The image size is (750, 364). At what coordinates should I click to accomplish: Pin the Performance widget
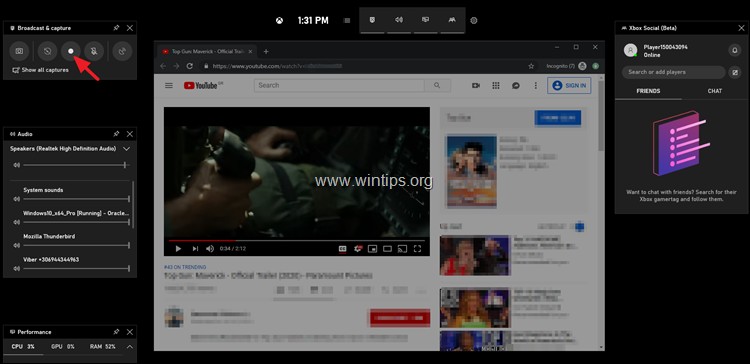pyautogui.click(x=116, y=332)
